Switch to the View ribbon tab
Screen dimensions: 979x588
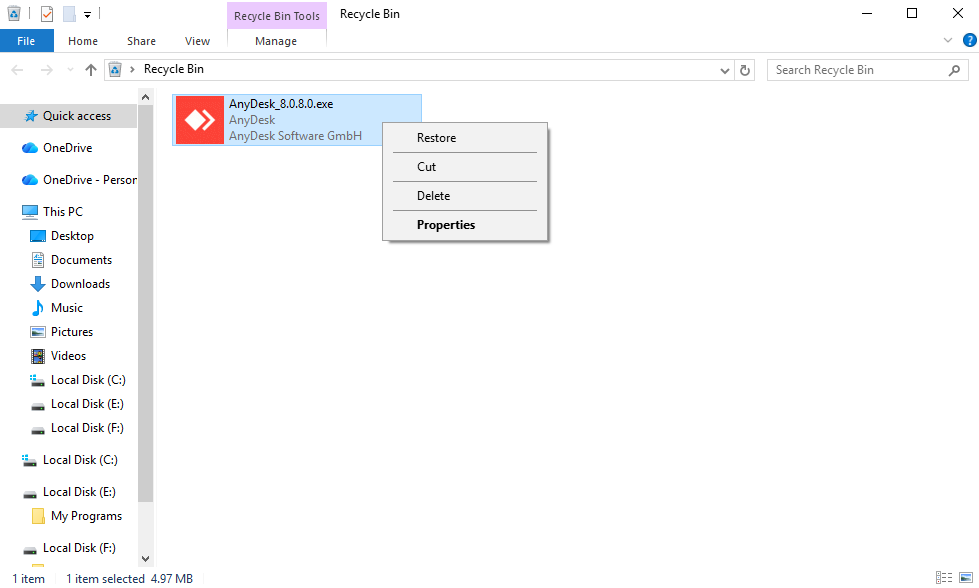pos(197,41)
